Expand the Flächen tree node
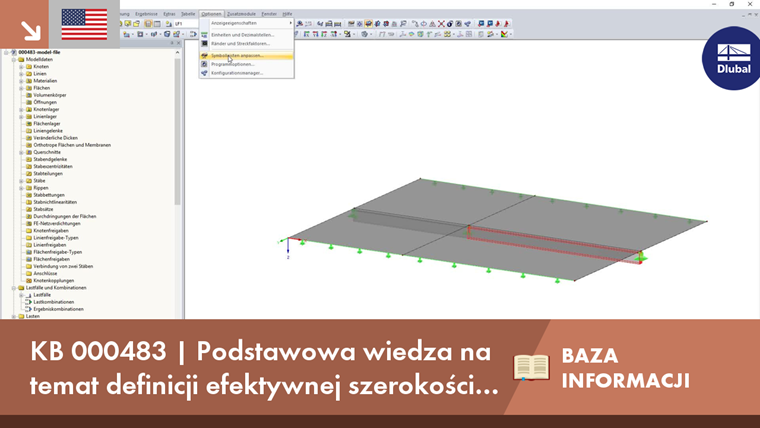The height and width of the screenshot is (428, 760). point(21,88)
